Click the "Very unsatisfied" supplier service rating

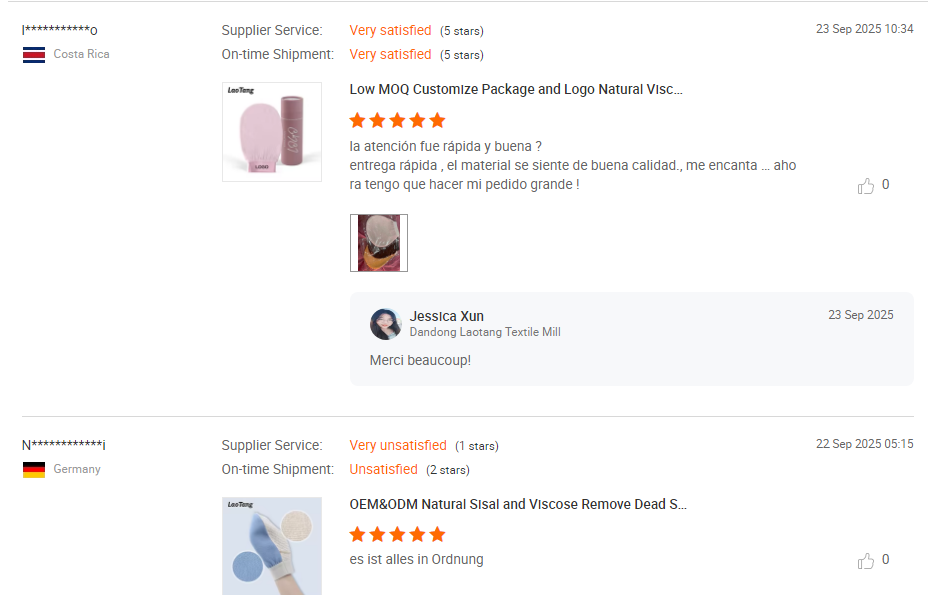(x=398, y=445)
